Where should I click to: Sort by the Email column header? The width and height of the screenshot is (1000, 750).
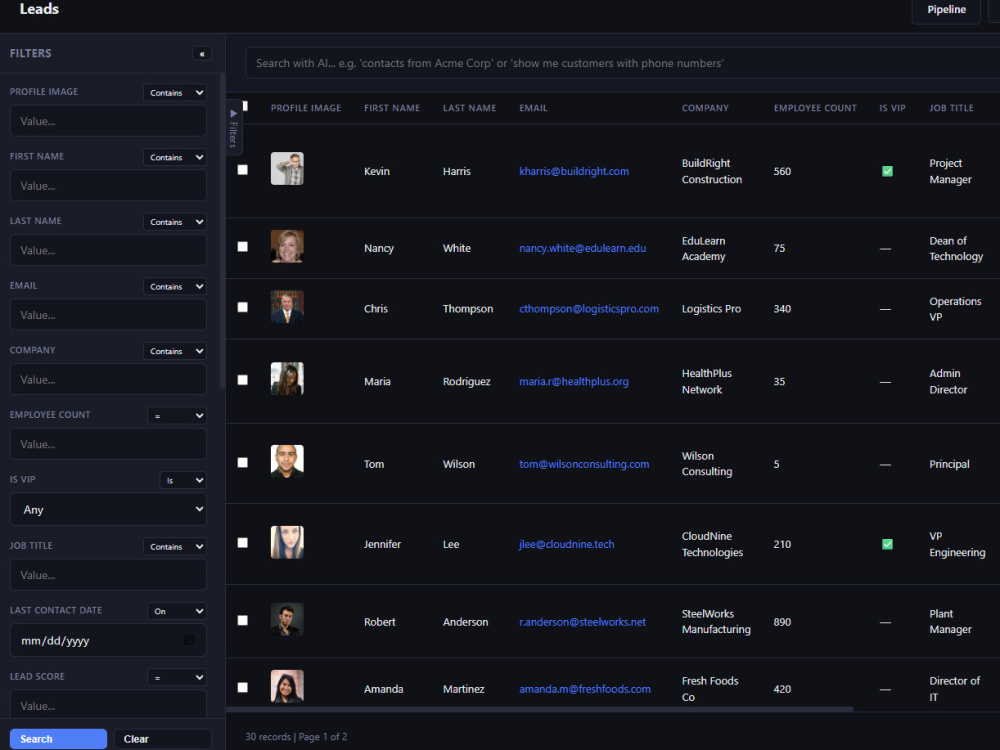click(533, 108)
